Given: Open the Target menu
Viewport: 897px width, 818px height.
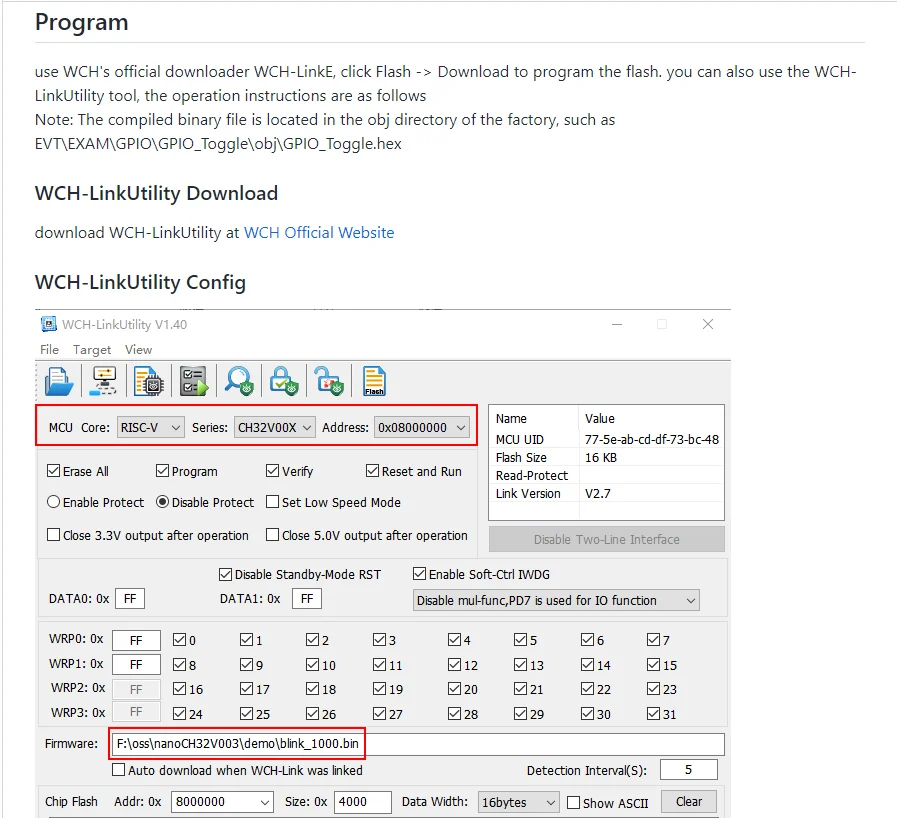Looking at the screenshot, I should 92,350.
